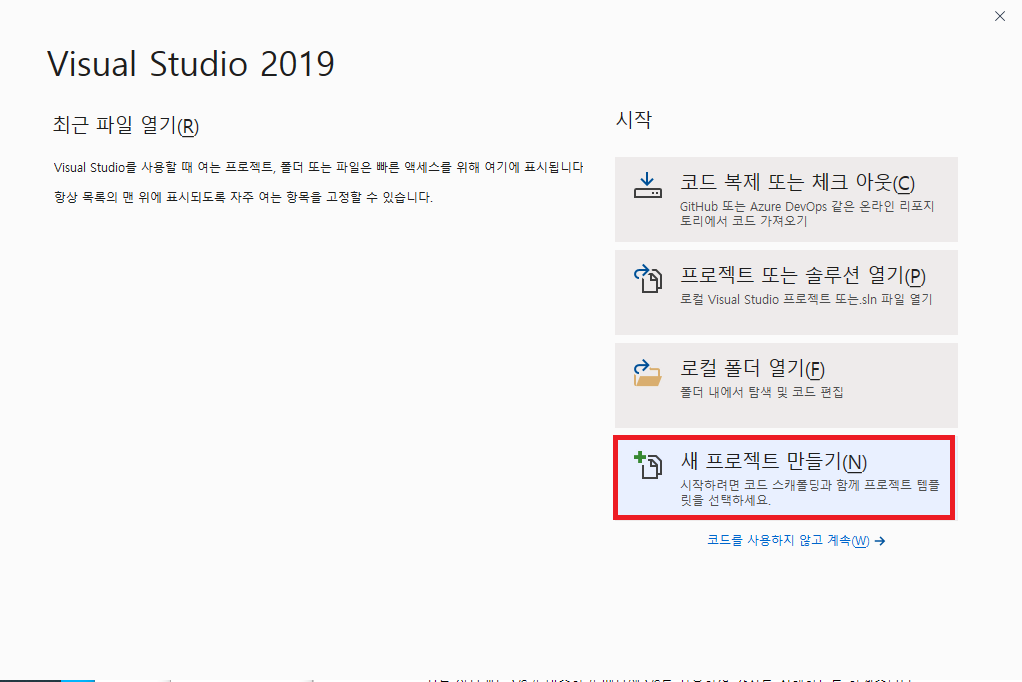This screenshot has width=1022, height=682.
Task: Click the open project or solution icon
Action: point(647,278)
